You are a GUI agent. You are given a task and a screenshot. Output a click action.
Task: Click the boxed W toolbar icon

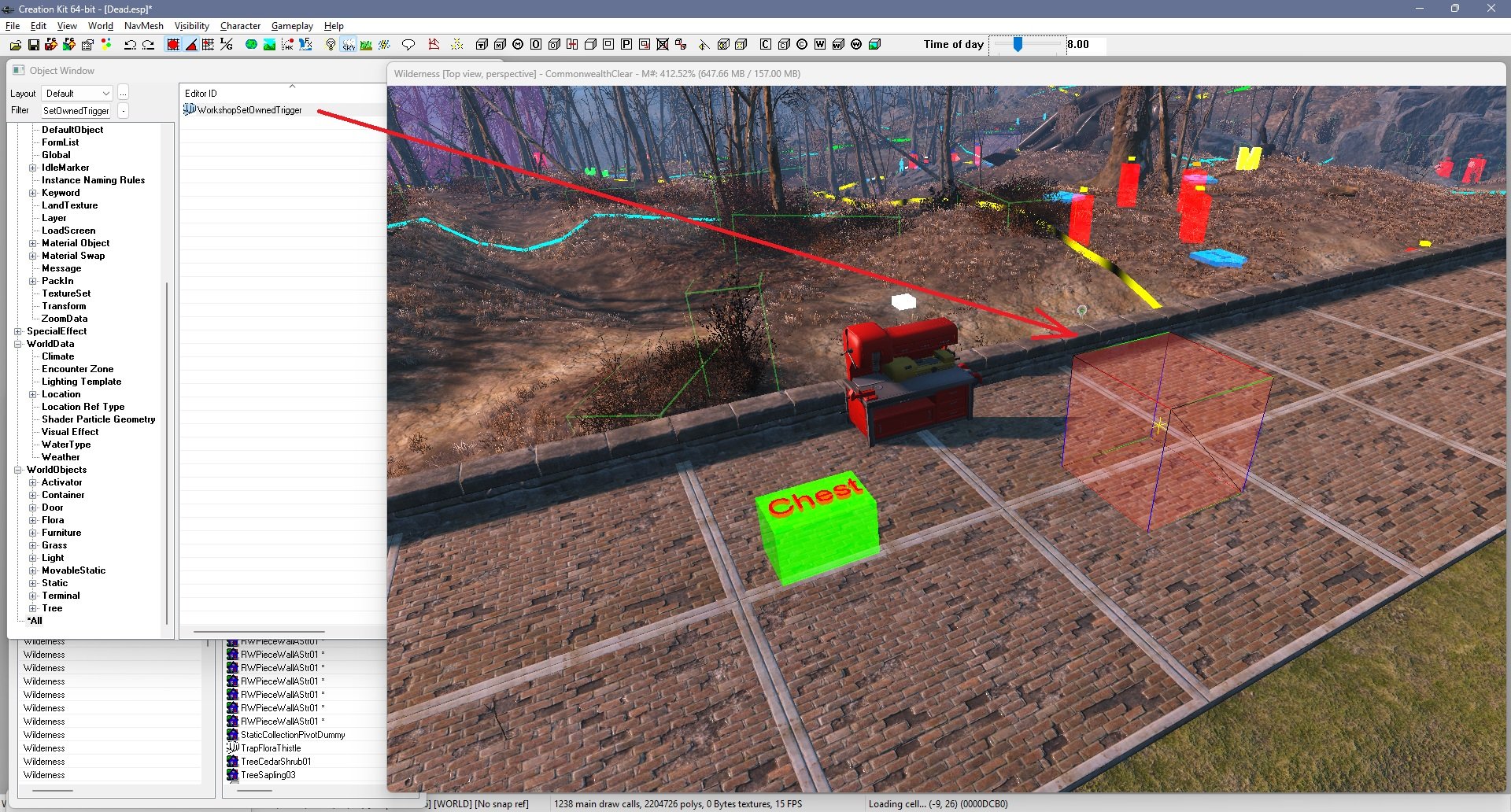coord(820,45)
